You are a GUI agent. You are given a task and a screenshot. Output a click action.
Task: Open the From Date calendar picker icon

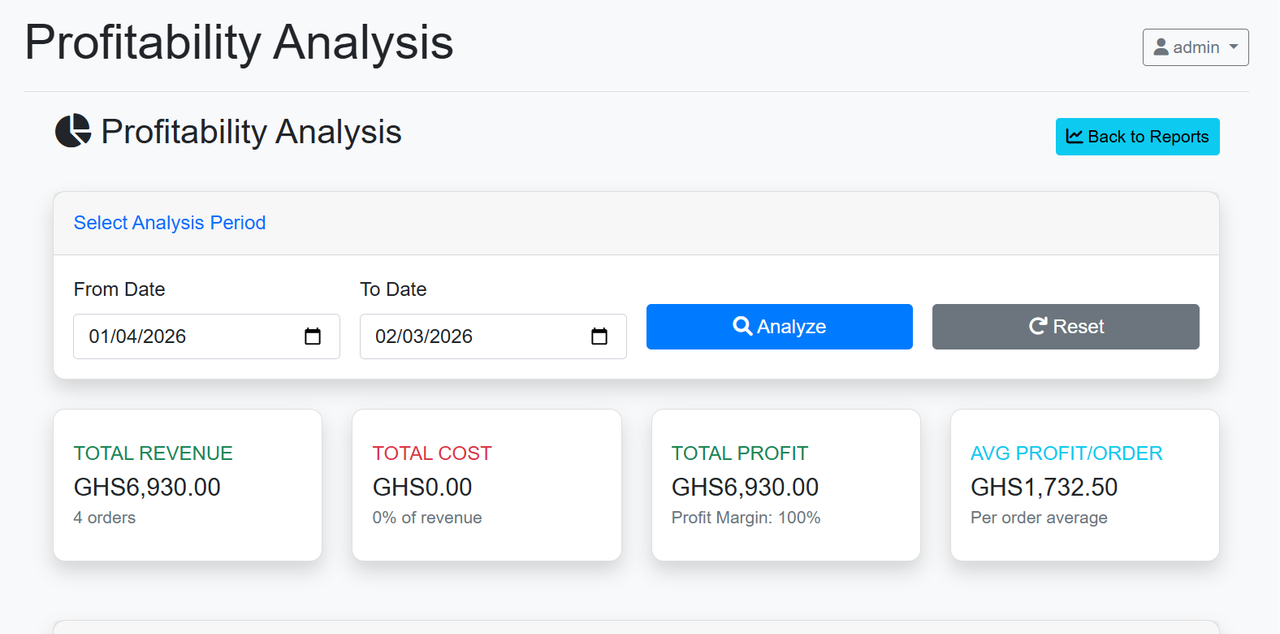click(313, 336)
